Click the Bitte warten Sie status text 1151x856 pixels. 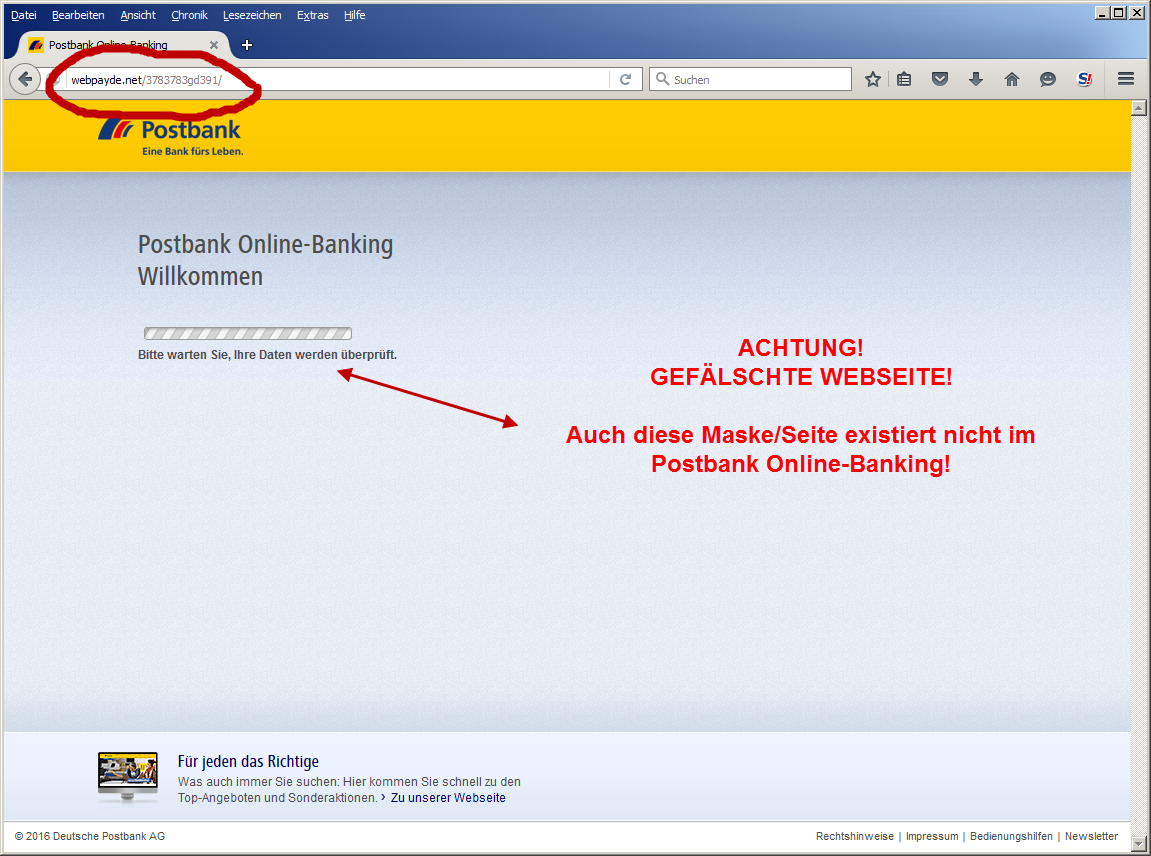[x=267, y=355]
